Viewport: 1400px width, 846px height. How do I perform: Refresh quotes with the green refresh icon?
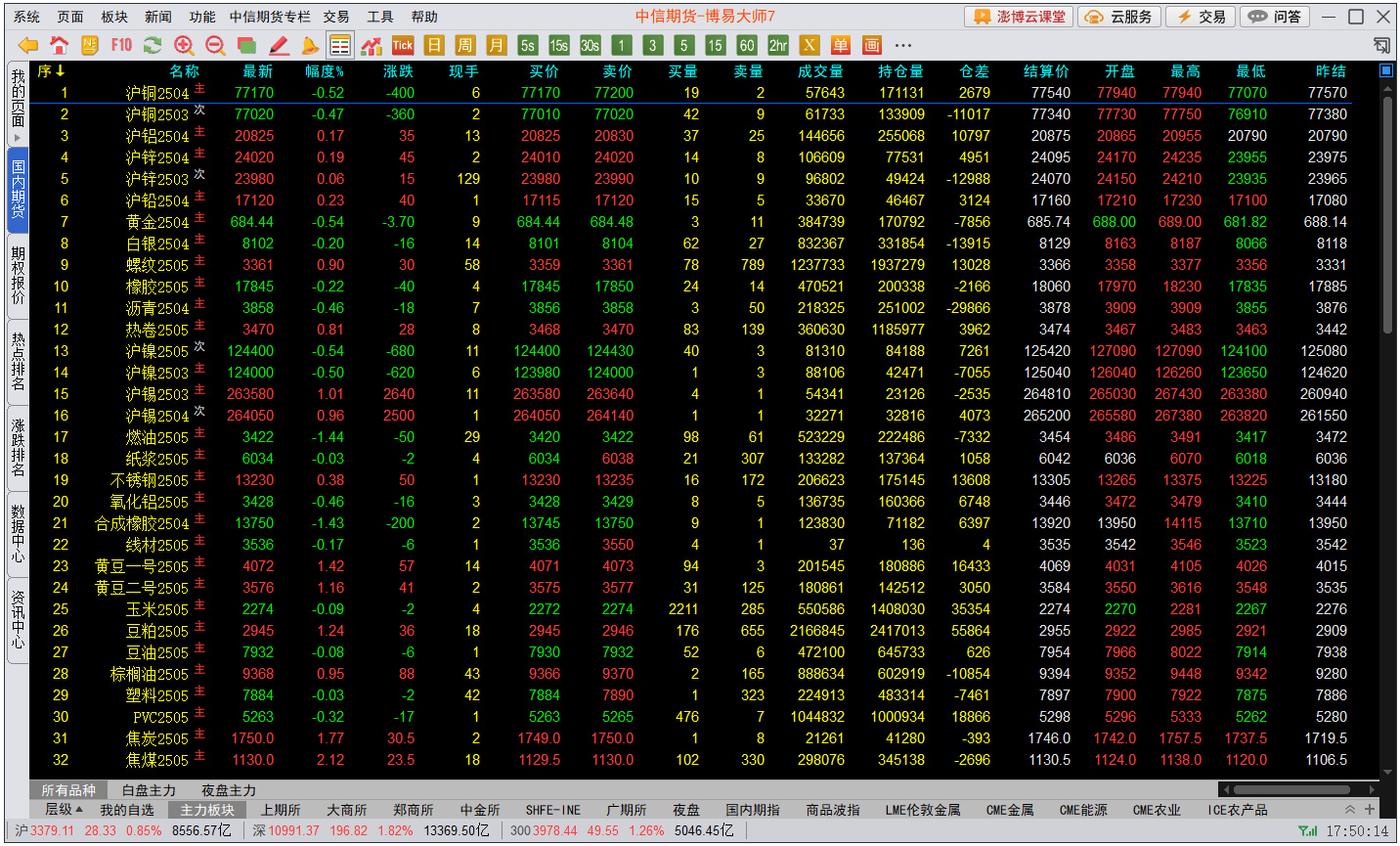pos(153,45)
